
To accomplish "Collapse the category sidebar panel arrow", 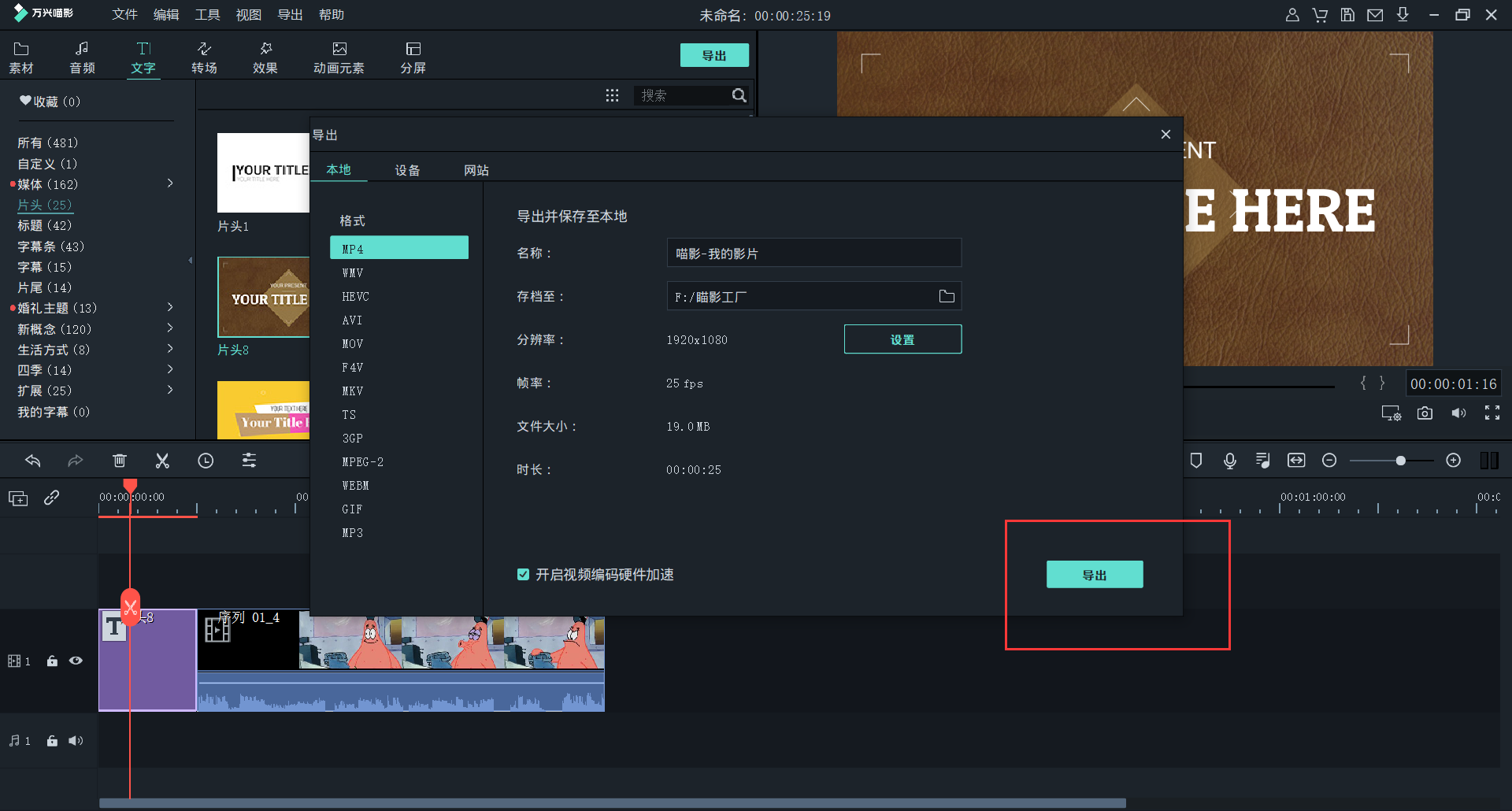I will (190, 260).
